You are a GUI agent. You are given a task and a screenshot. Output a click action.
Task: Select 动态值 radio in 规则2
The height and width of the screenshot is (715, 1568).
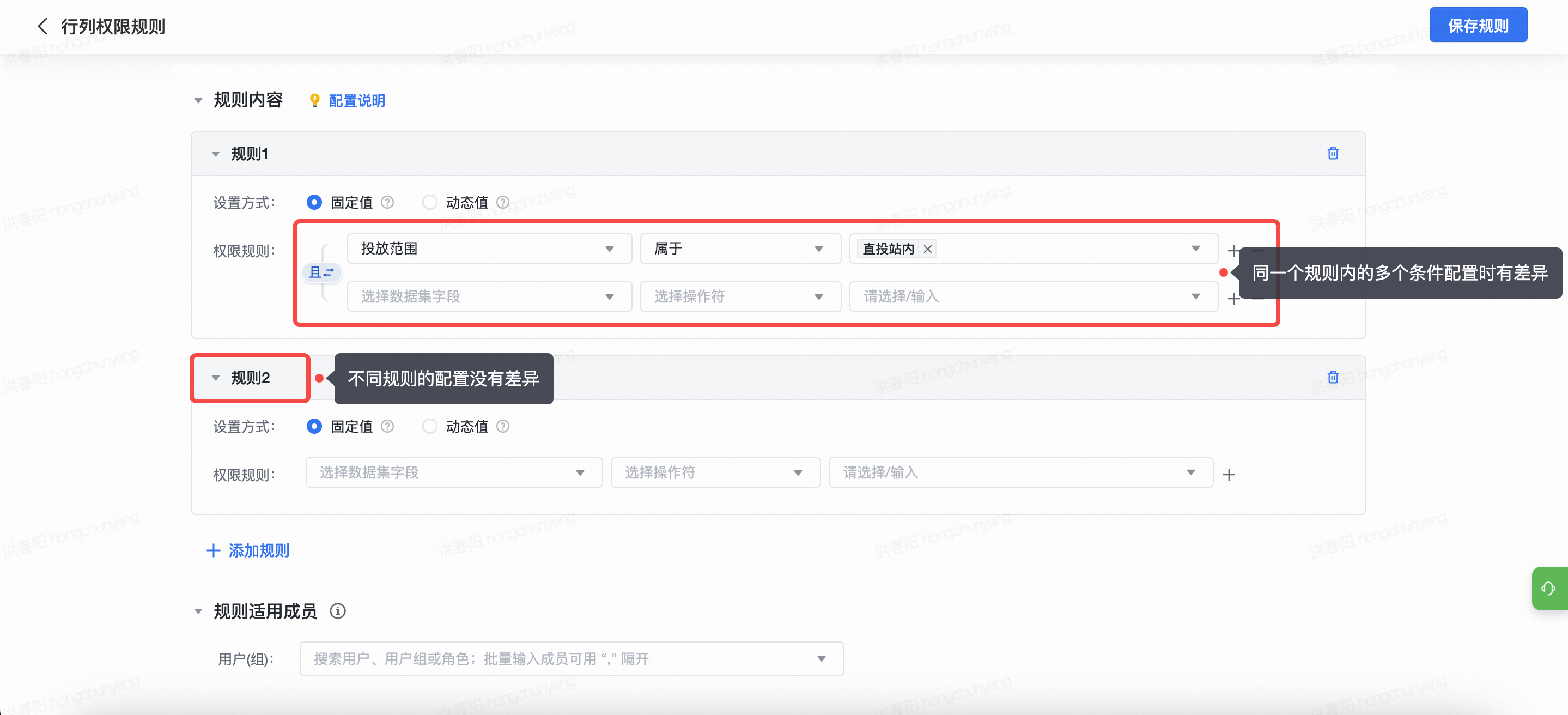coord(430,426)
